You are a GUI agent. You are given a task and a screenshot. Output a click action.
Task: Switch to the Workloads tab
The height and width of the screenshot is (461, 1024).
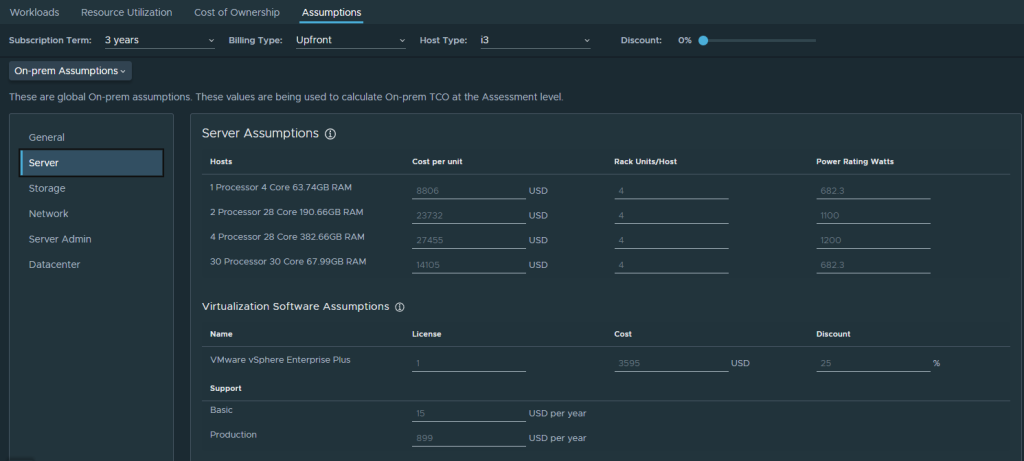pos(34,12)
